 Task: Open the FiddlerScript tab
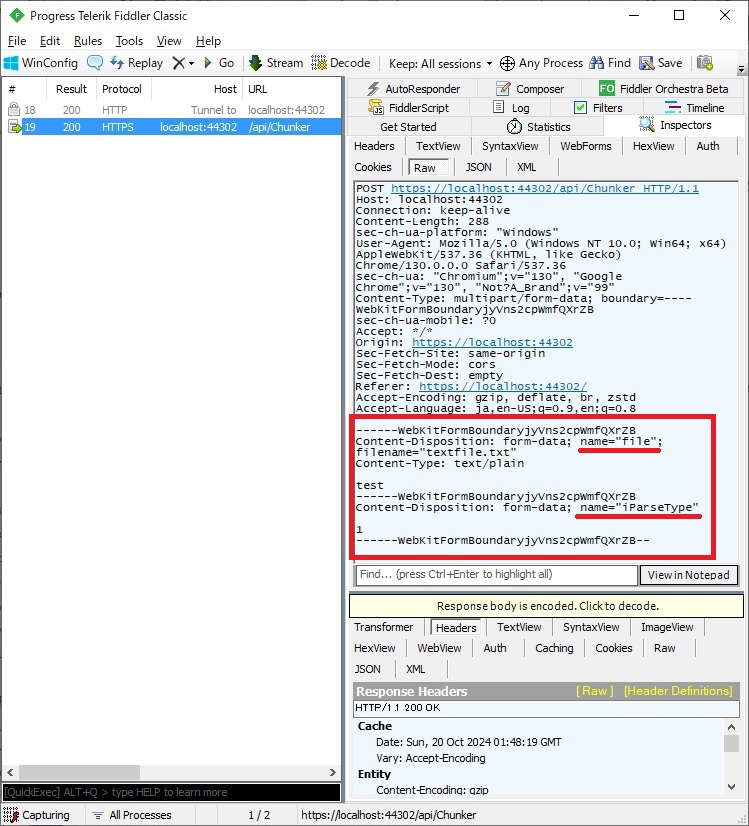[x=409, y=107]
